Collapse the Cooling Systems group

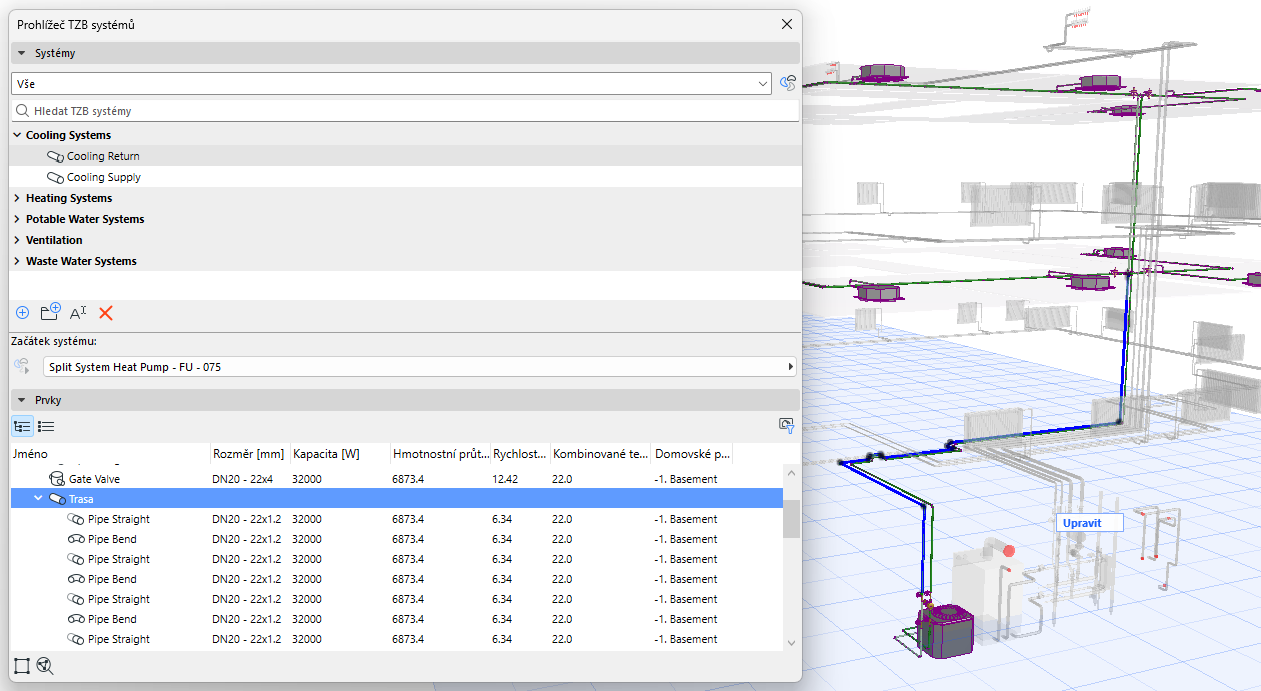point(17,135)
